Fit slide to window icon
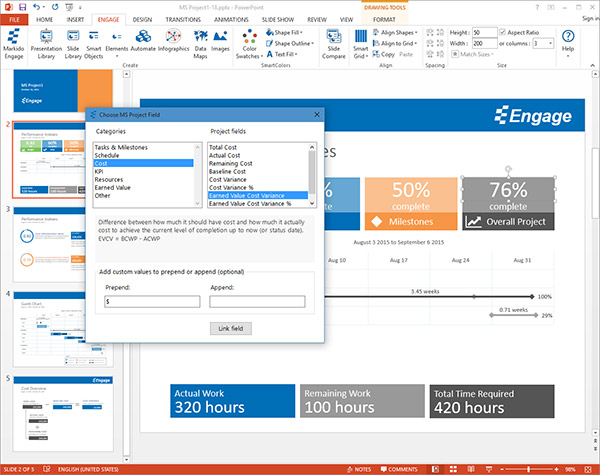The image size is (600, 475). 588,469
